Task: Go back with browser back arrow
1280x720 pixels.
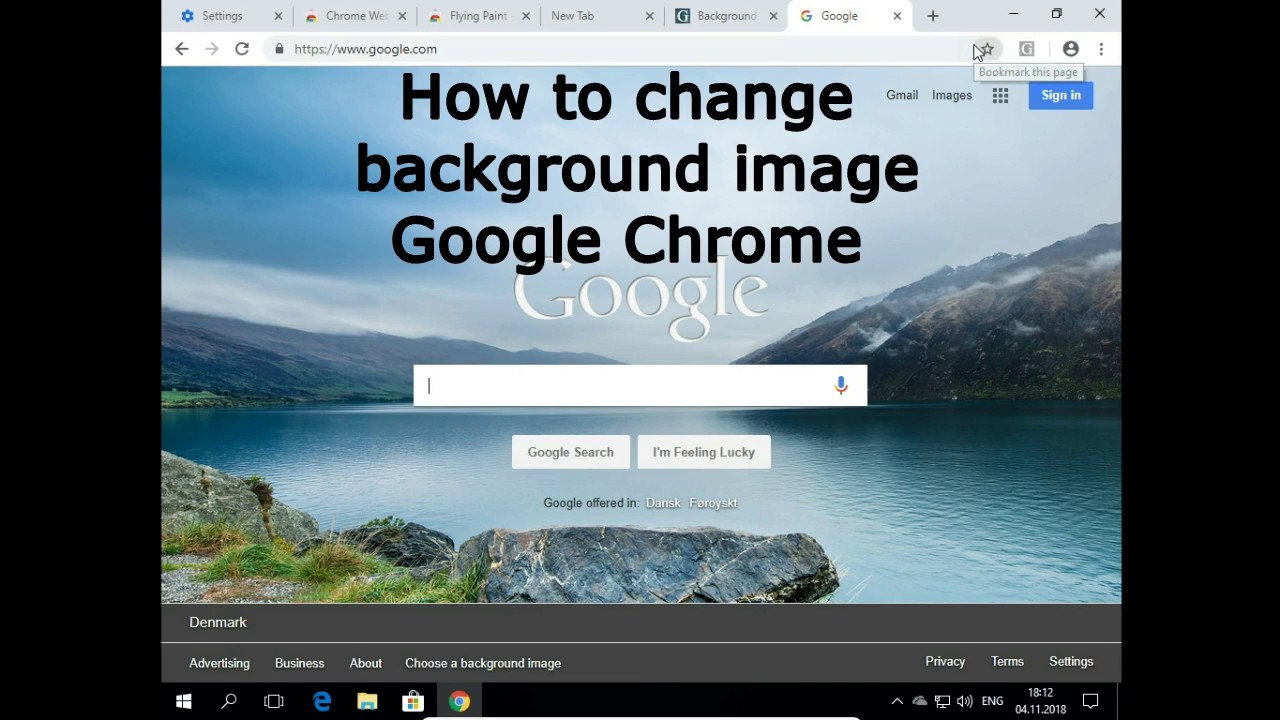Action: (181, 49)
